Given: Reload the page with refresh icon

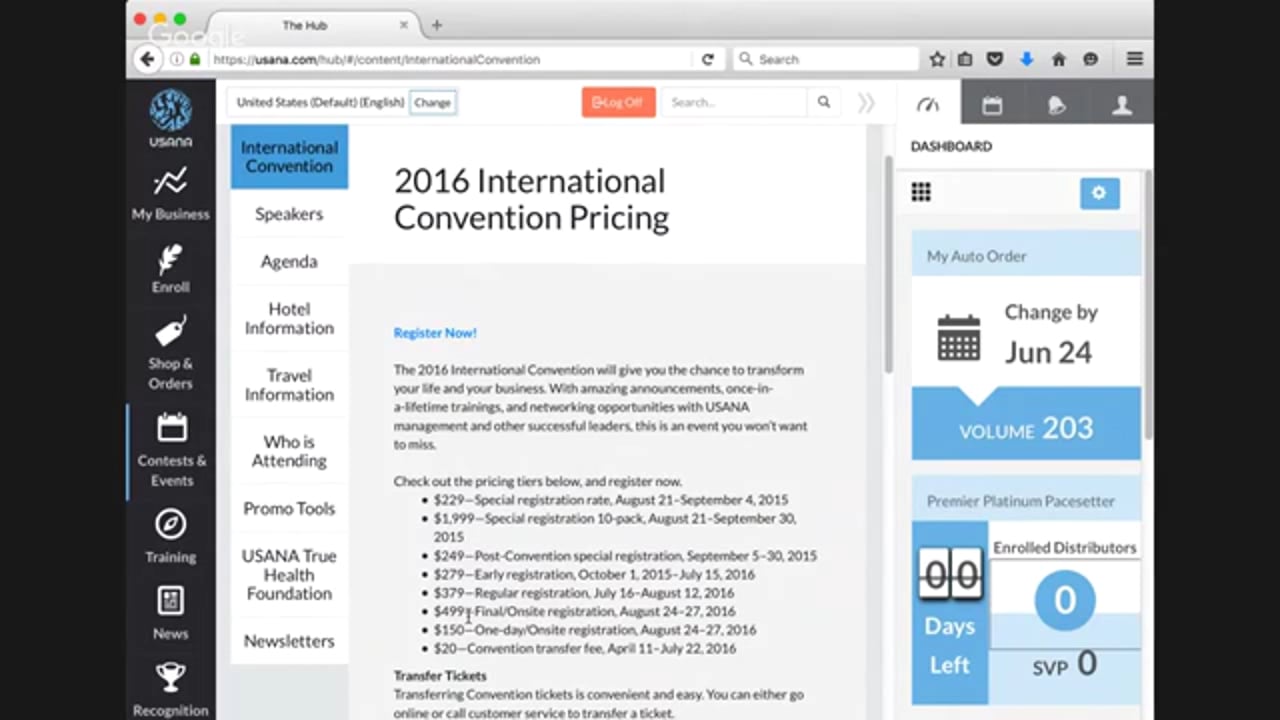Looking at the screenshot, I should (707, 59).
